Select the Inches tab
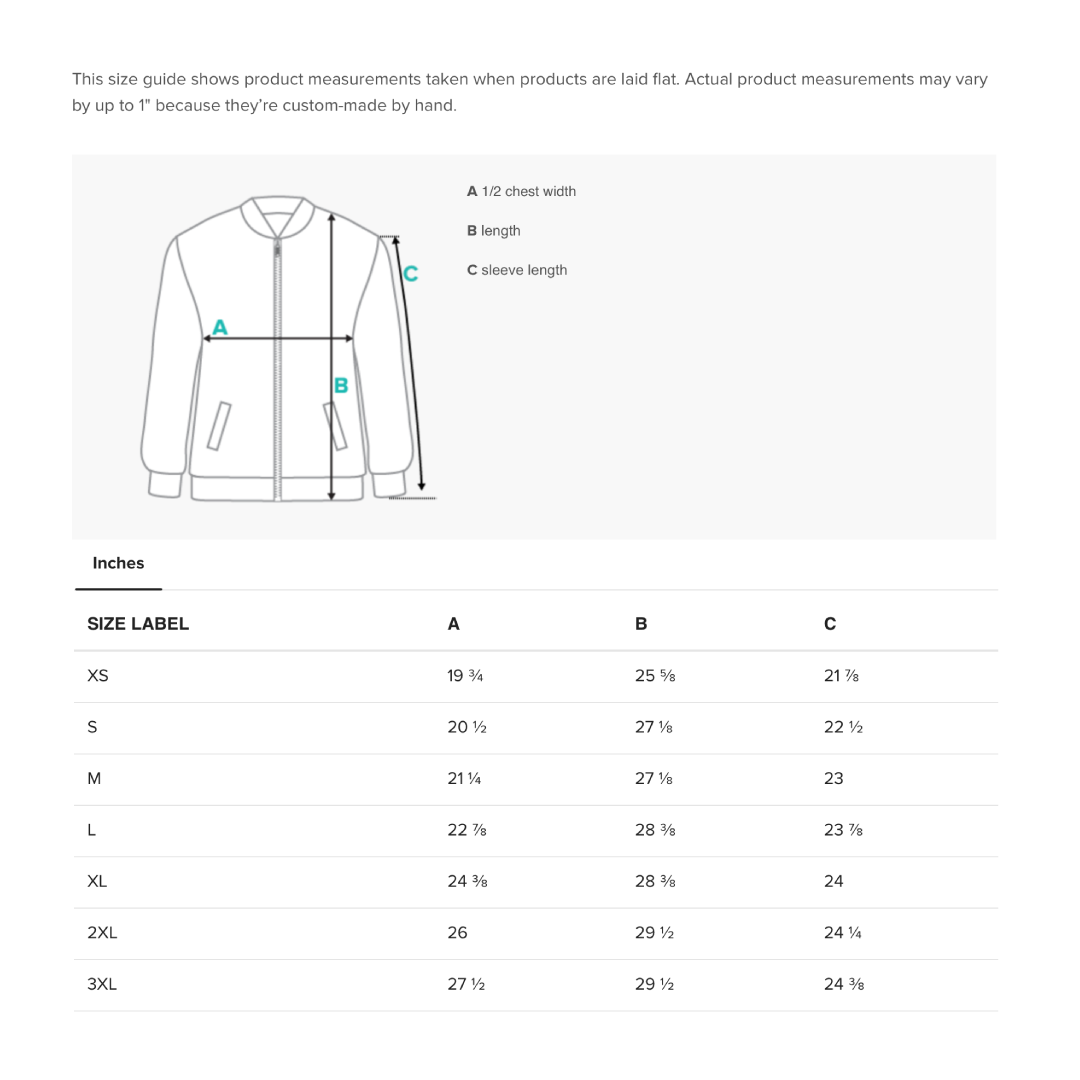The height and width of the screenshot is (1080, 1080). 118,563
